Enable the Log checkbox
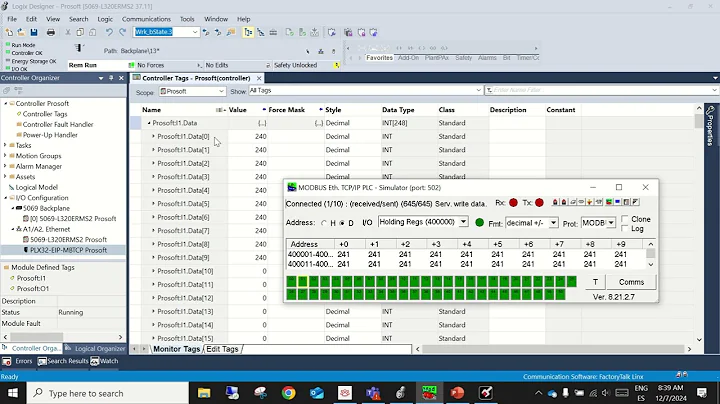 coord(624,229)
